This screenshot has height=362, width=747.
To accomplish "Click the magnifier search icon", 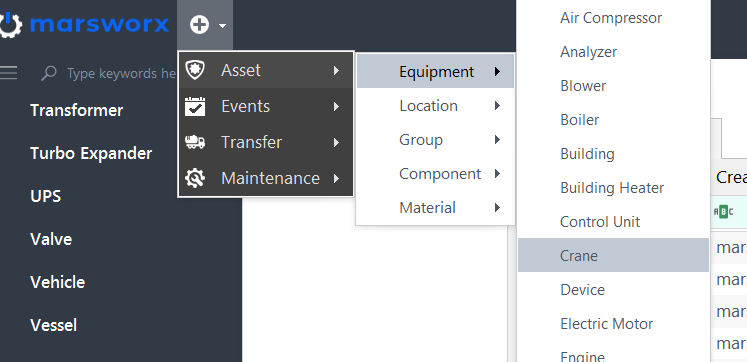I will (x=49, y=73).
